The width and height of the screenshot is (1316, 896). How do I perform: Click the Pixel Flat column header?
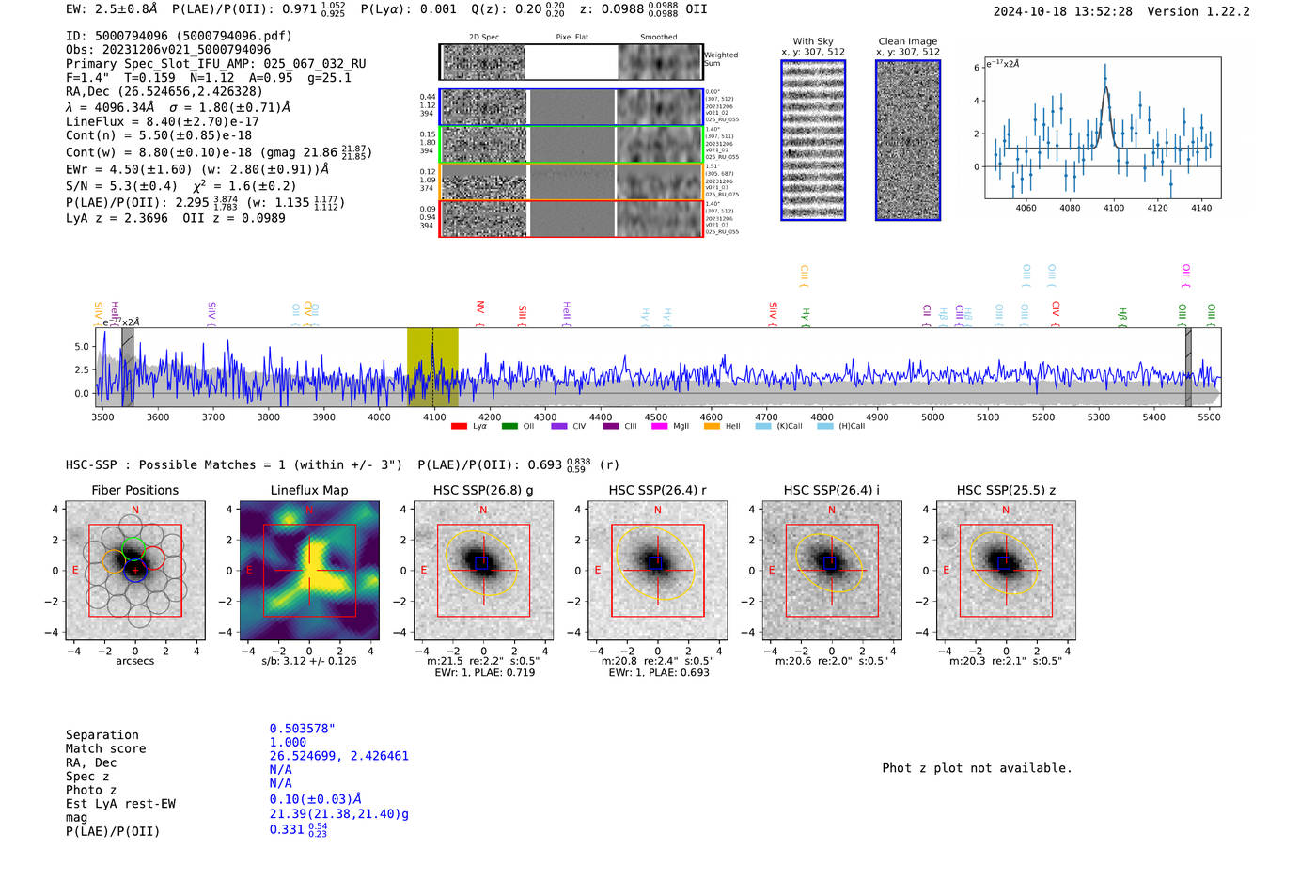pos(572,38)
